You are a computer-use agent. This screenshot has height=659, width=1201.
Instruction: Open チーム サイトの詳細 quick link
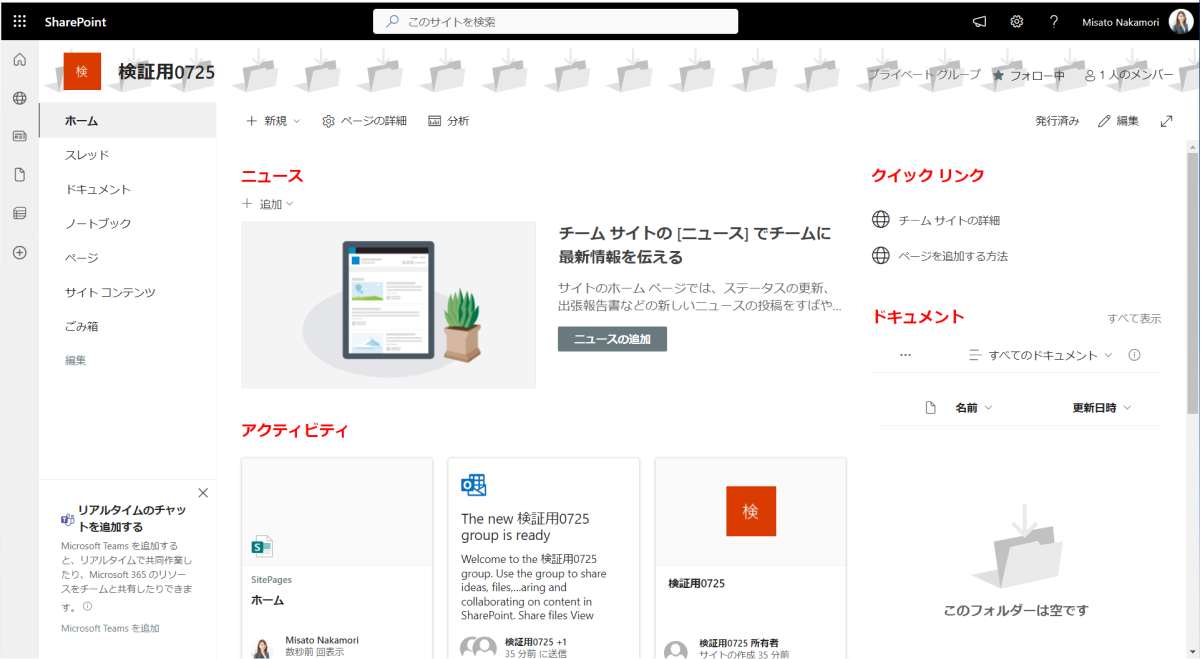[x=949, y=220]
